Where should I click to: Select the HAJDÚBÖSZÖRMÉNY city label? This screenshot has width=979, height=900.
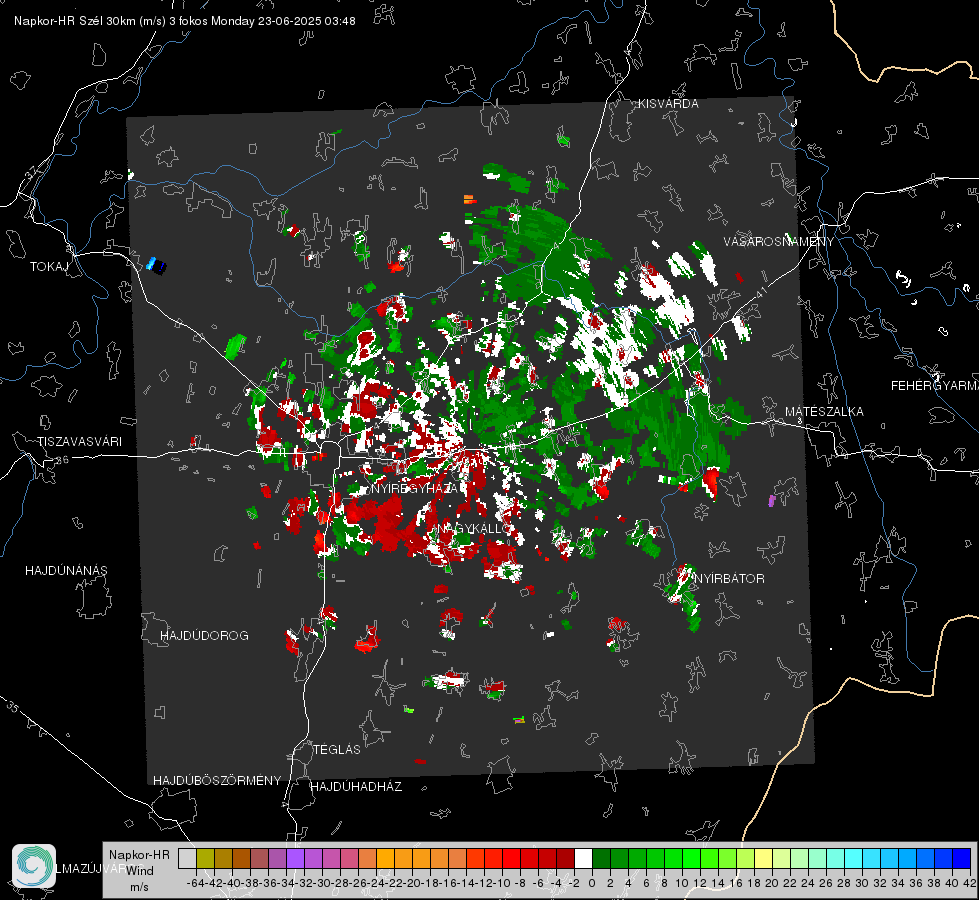pos(217,781)
